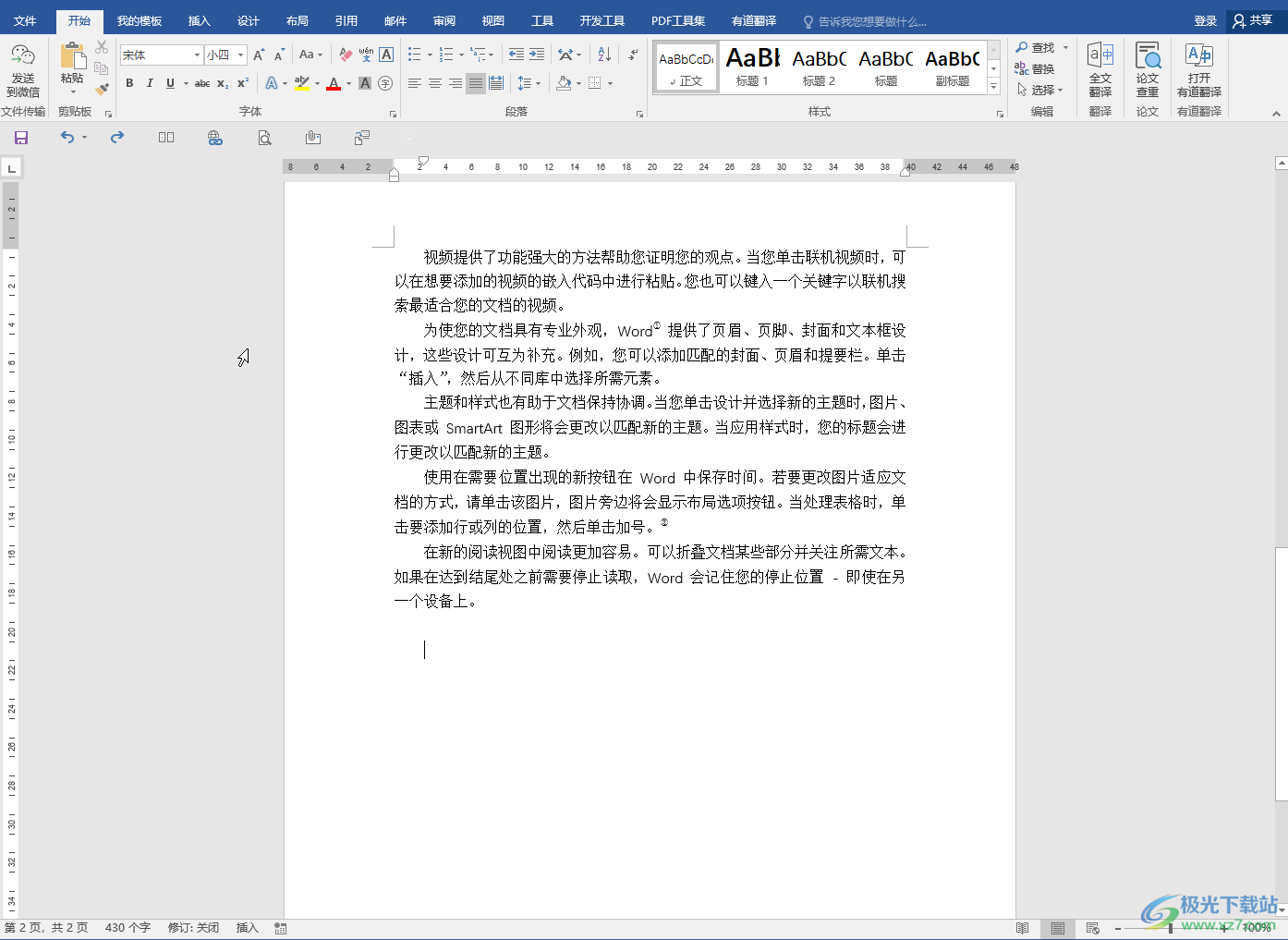
Task: Click the 430 个字 word count
Action: tap(128, 928)
